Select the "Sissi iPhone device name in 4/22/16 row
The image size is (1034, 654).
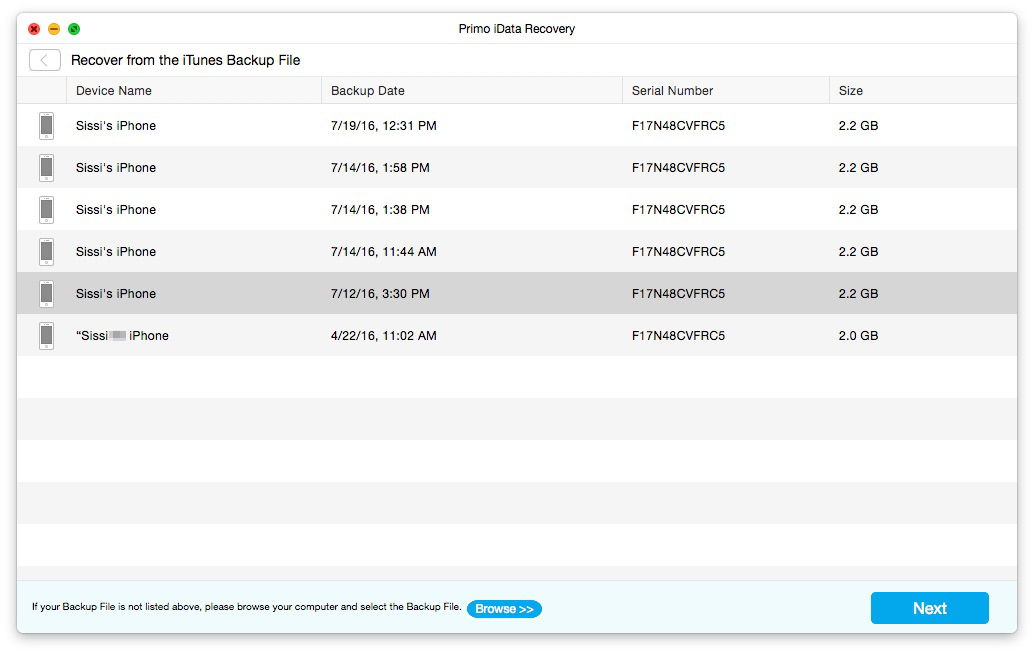pyautogui.click(x=122, y=336)
